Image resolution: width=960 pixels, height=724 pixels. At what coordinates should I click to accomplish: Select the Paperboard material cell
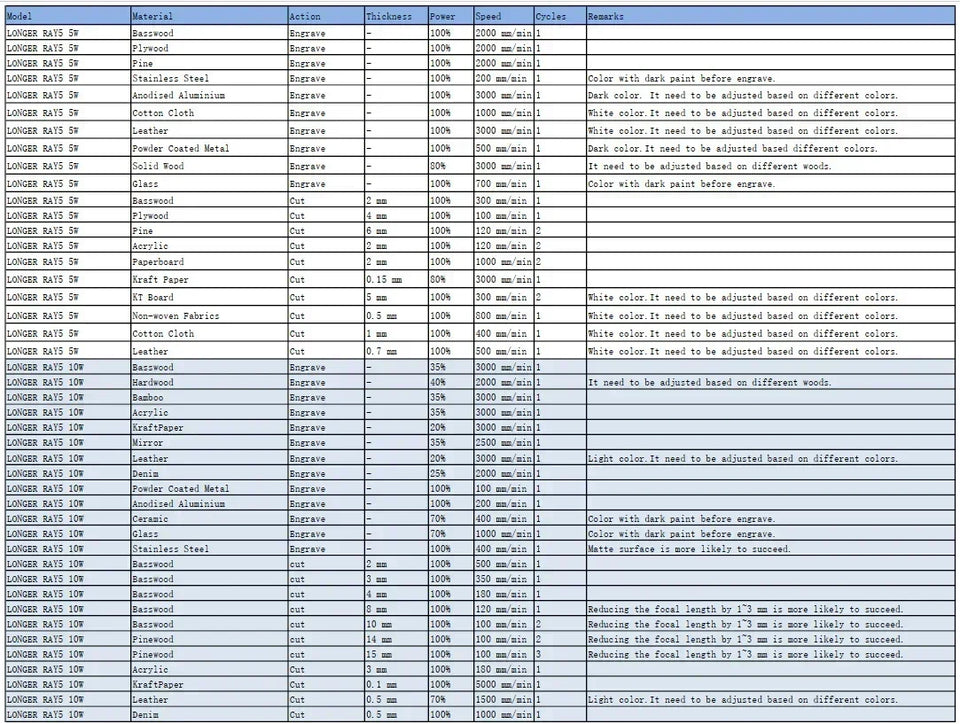coord(209,261)
